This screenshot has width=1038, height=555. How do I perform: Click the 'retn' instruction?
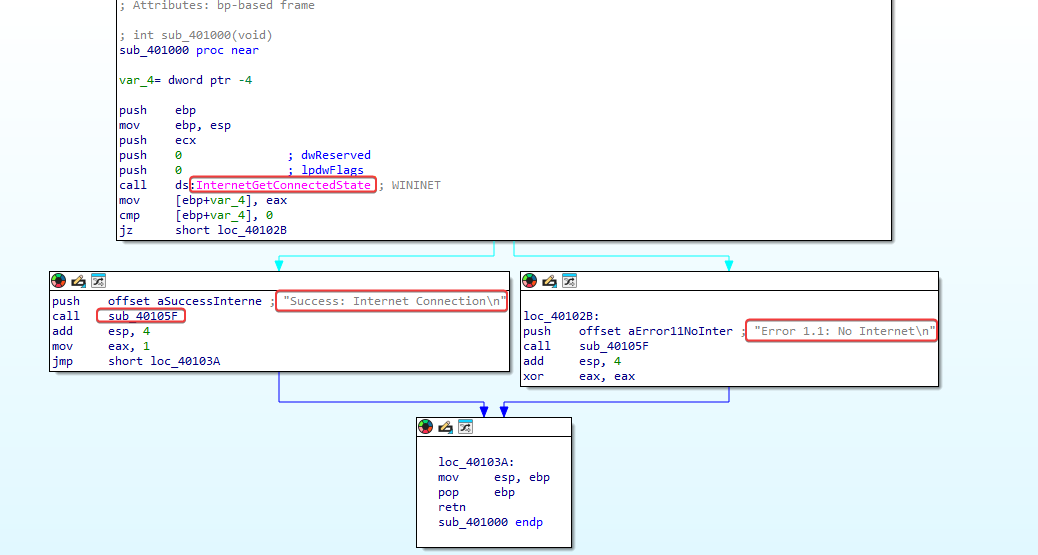click(x=451, y=507)
